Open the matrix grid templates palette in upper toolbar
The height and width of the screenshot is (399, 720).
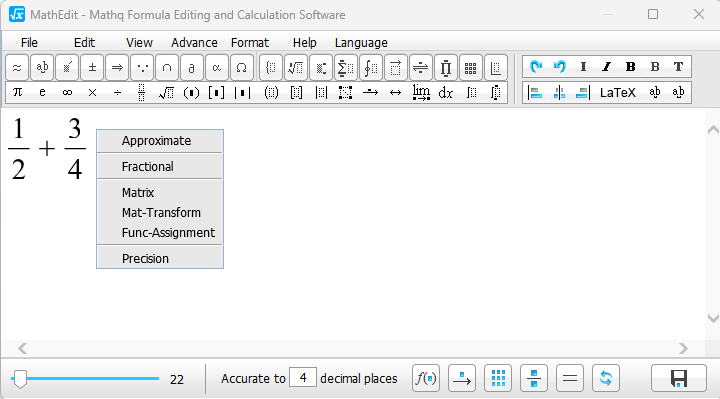click(x=470, y=68)
